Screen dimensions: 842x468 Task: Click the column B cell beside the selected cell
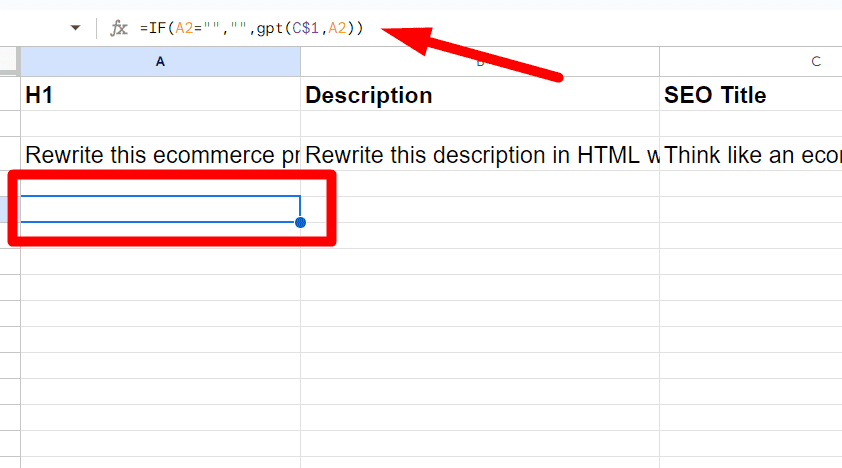point(480,209)
